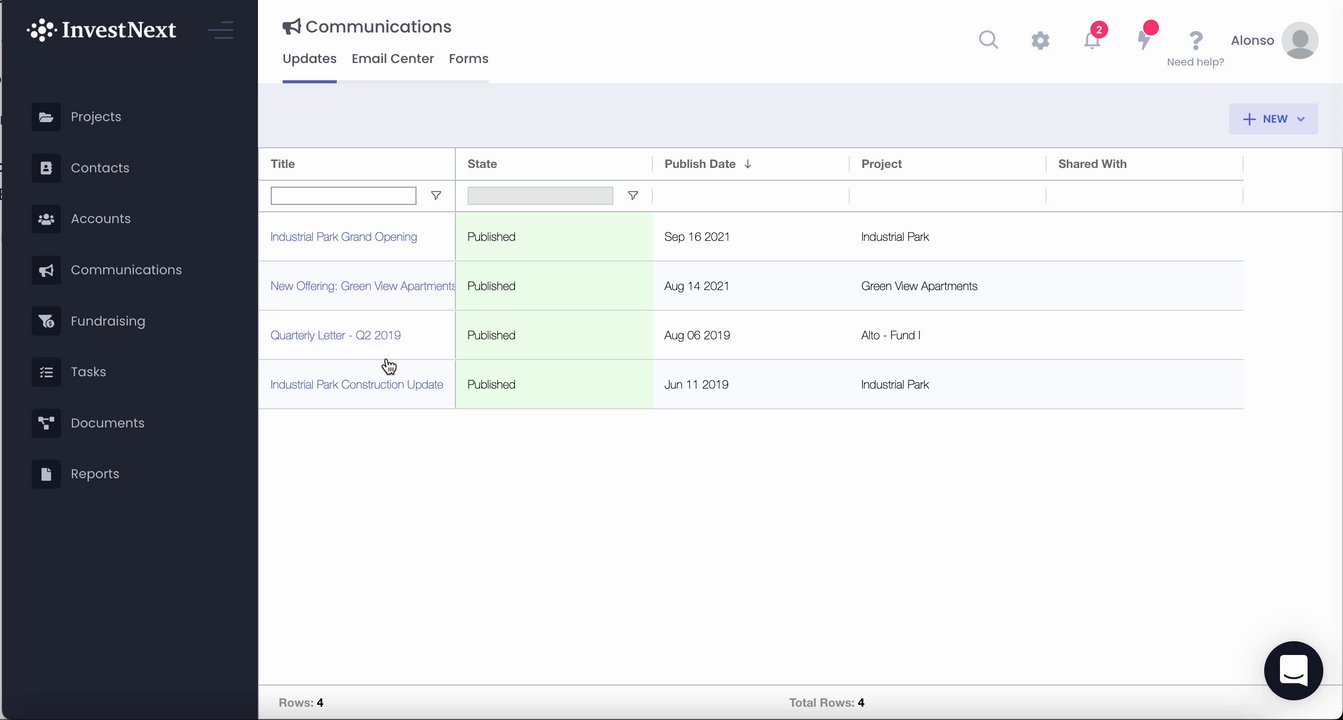Screen dimensions: 1343x720
Task: Open the Need help question mark
Action: pos(1195,41)
